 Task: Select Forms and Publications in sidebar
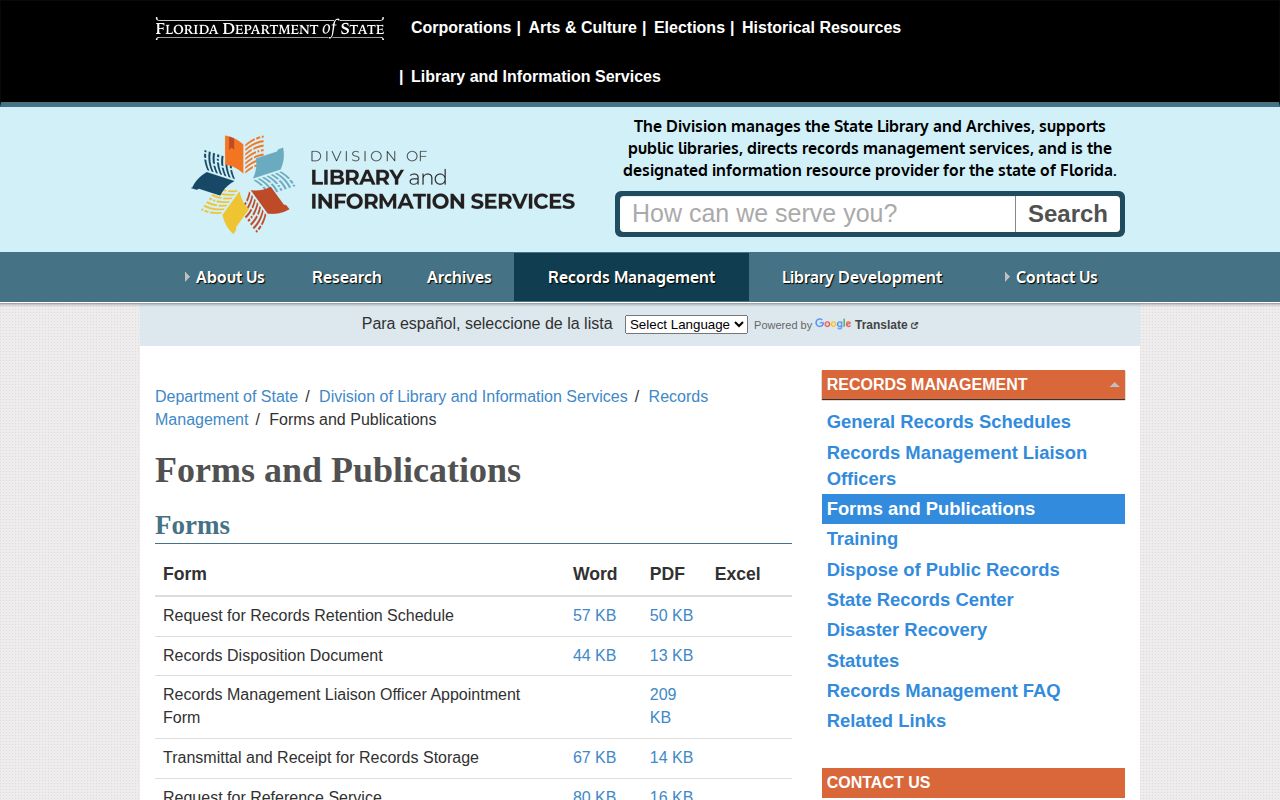(973, 509)
